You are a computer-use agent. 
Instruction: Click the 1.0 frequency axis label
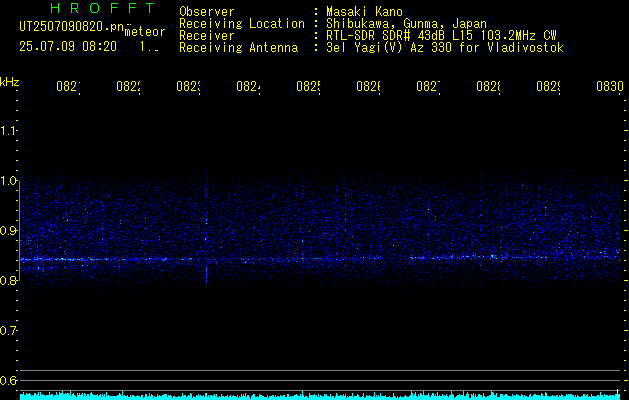click(8, 181)
